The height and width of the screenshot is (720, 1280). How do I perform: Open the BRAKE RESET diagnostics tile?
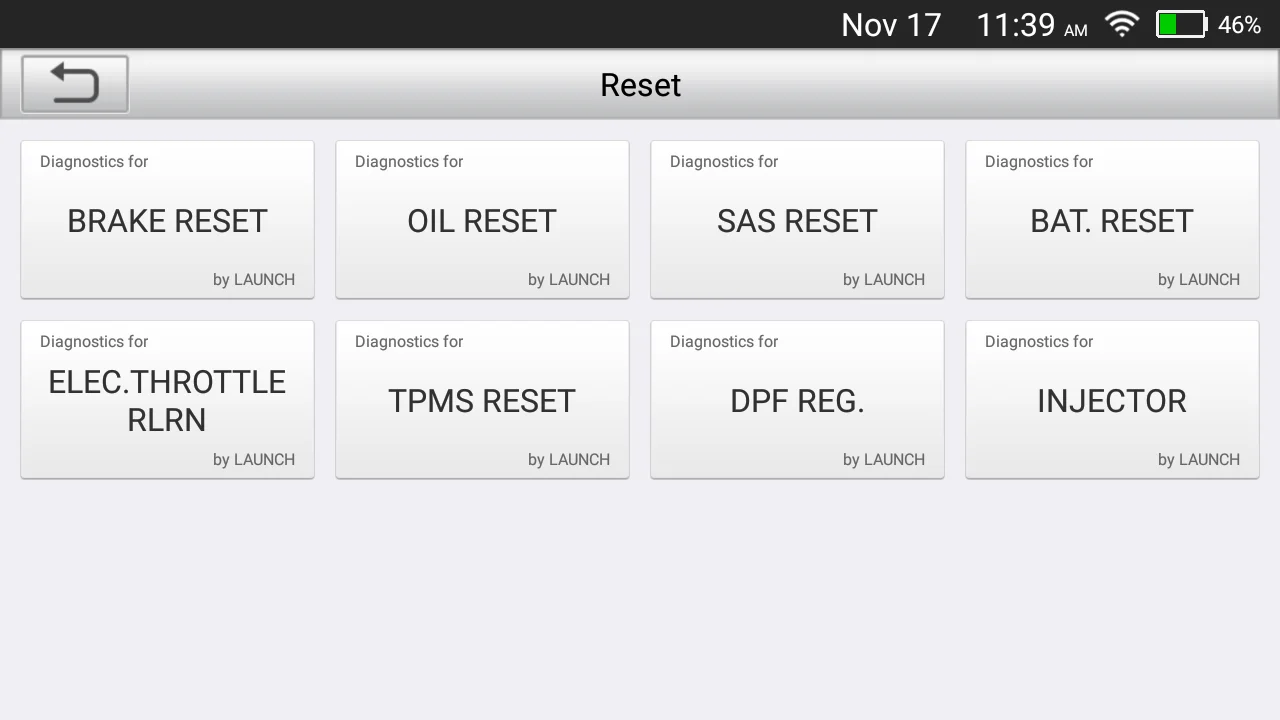pos(167,219)
